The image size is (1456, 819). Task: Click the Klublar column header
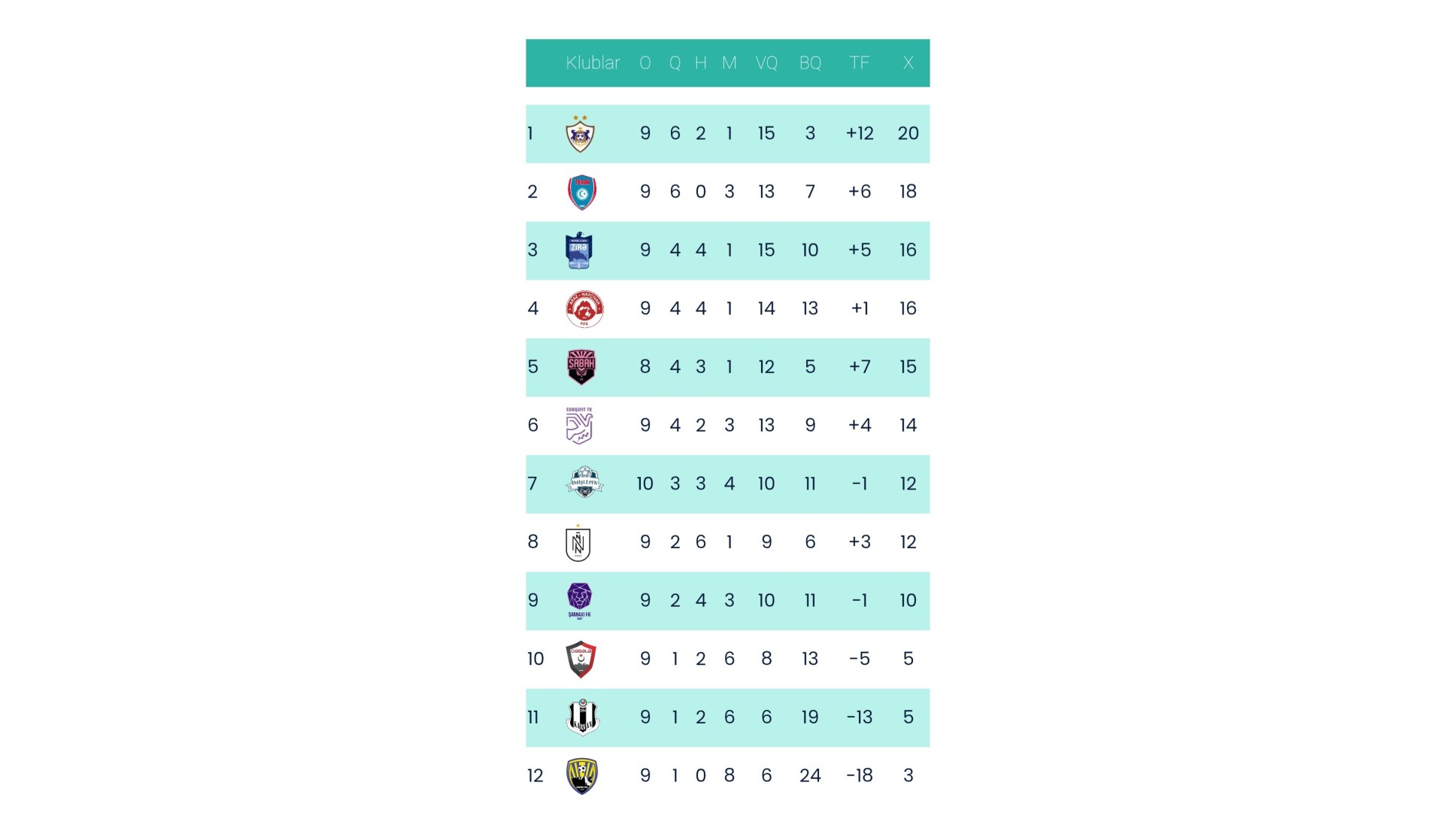(593, 63)
